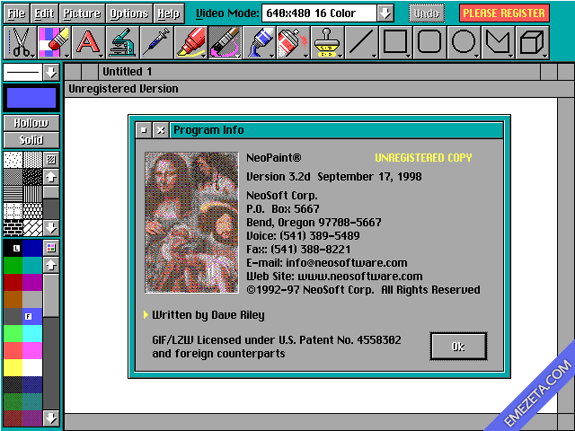Select the Line tool
The height and width of the screenshot is (431, 575).
361,43
